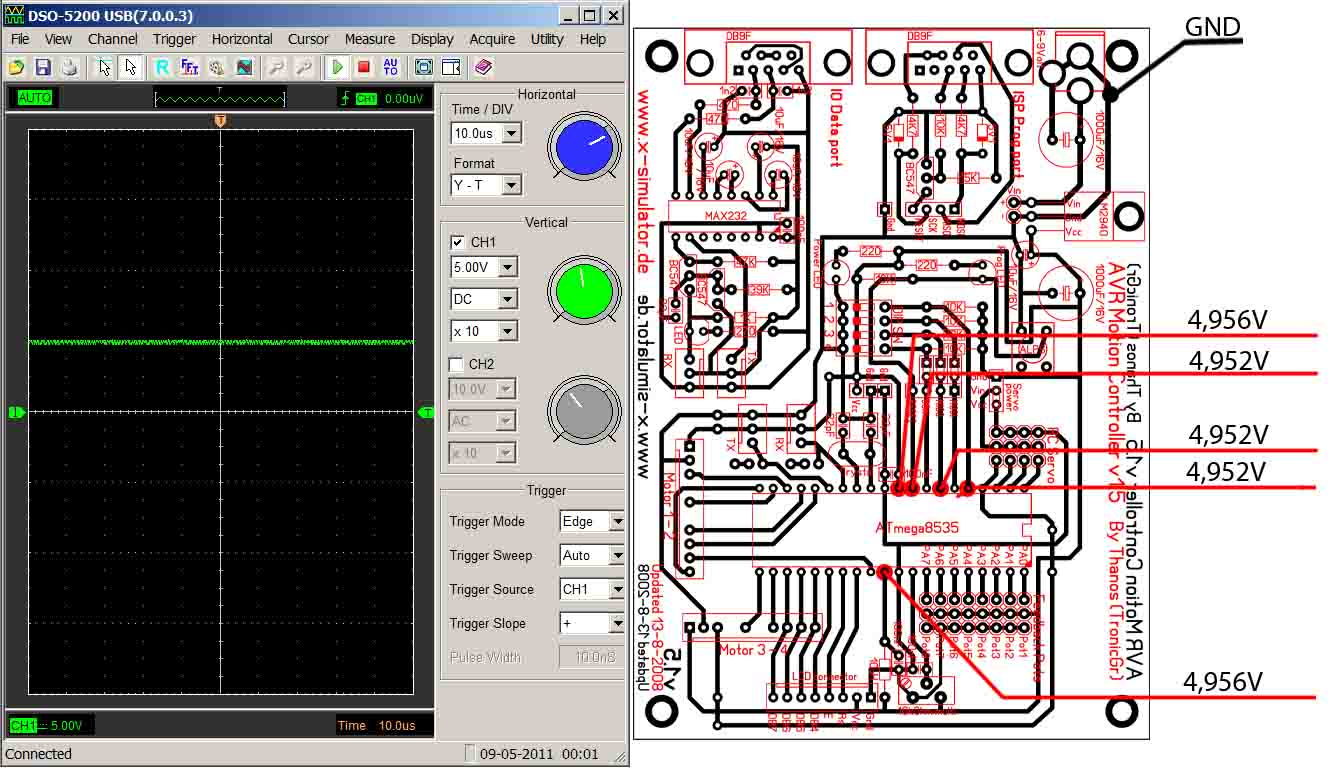
Task: Open the Trigger Mode Edge dropdown
Action: point(616,521)
